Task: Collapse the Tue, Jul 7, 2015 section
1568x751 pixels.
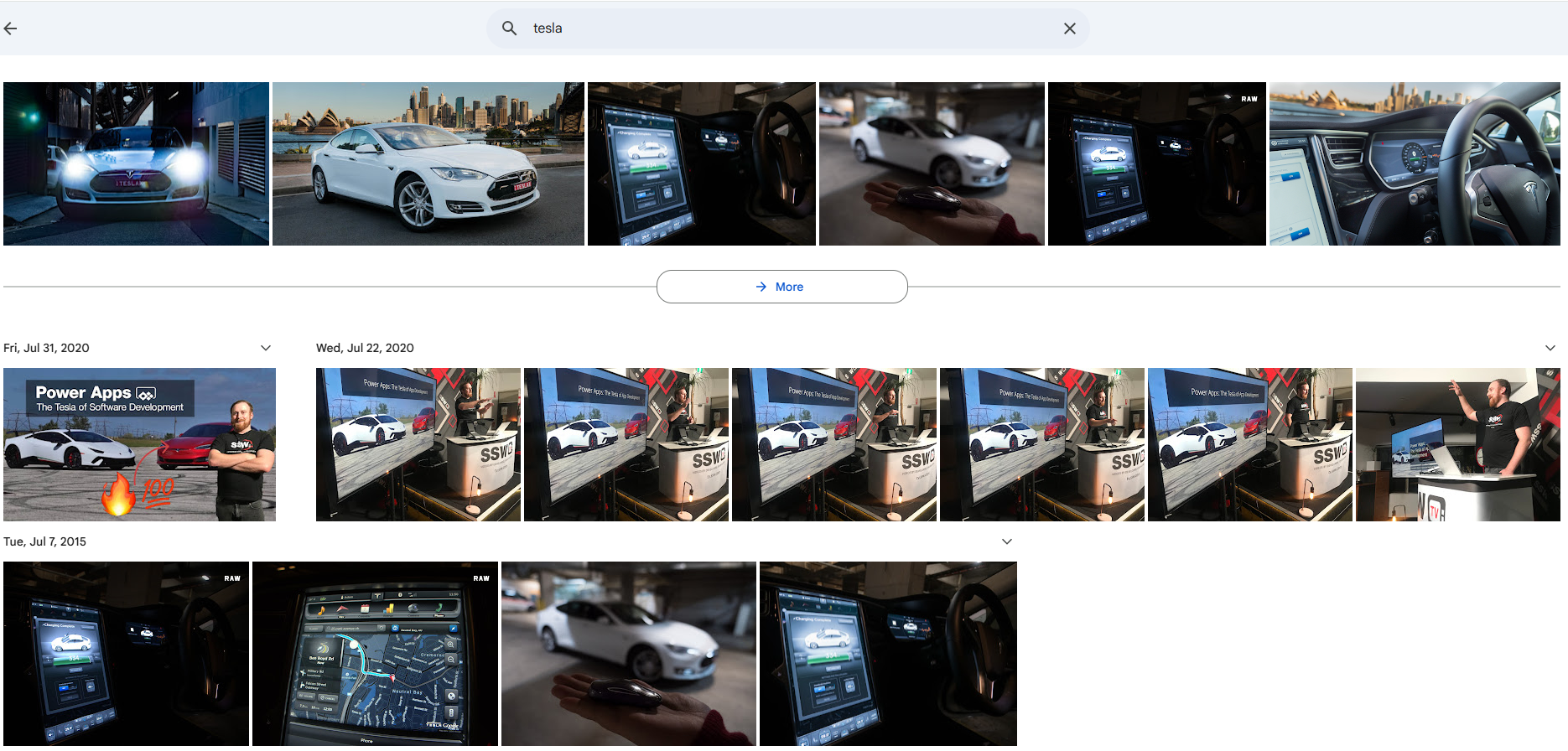Action: click(1006, 541)
